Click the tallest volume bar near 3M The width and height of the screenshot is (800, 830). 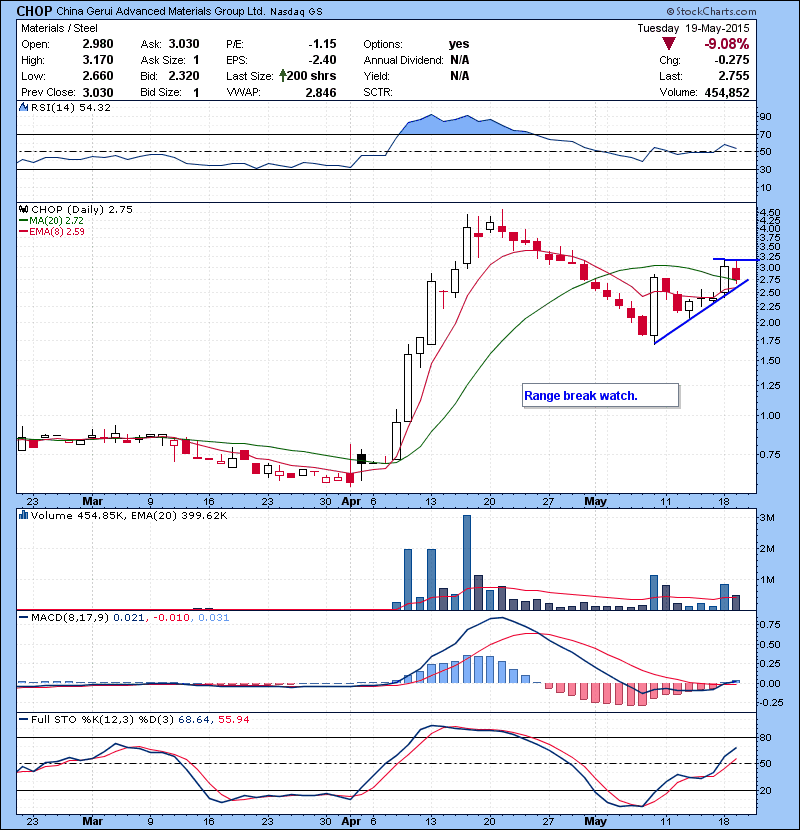pyautogui.click(x=466, y=563)
